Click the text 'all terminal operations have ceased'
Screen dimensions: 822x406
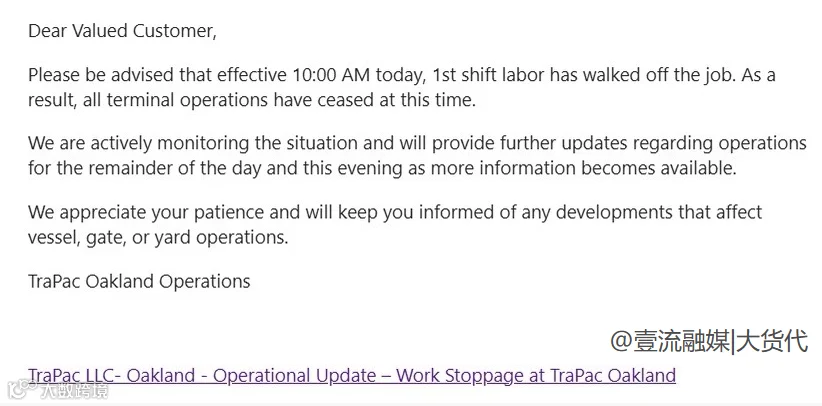click(229, 100)
